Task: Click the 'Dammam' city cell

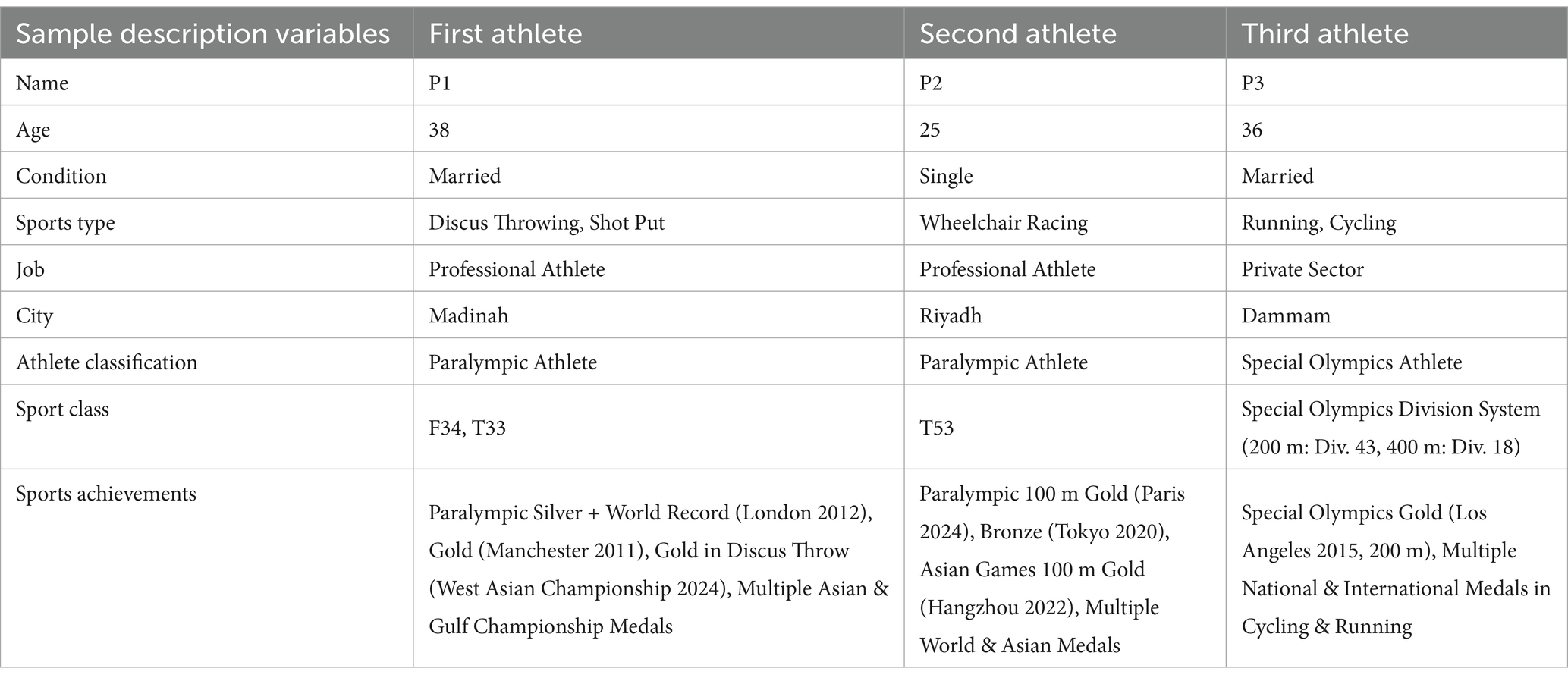Action: (1397, 315)
